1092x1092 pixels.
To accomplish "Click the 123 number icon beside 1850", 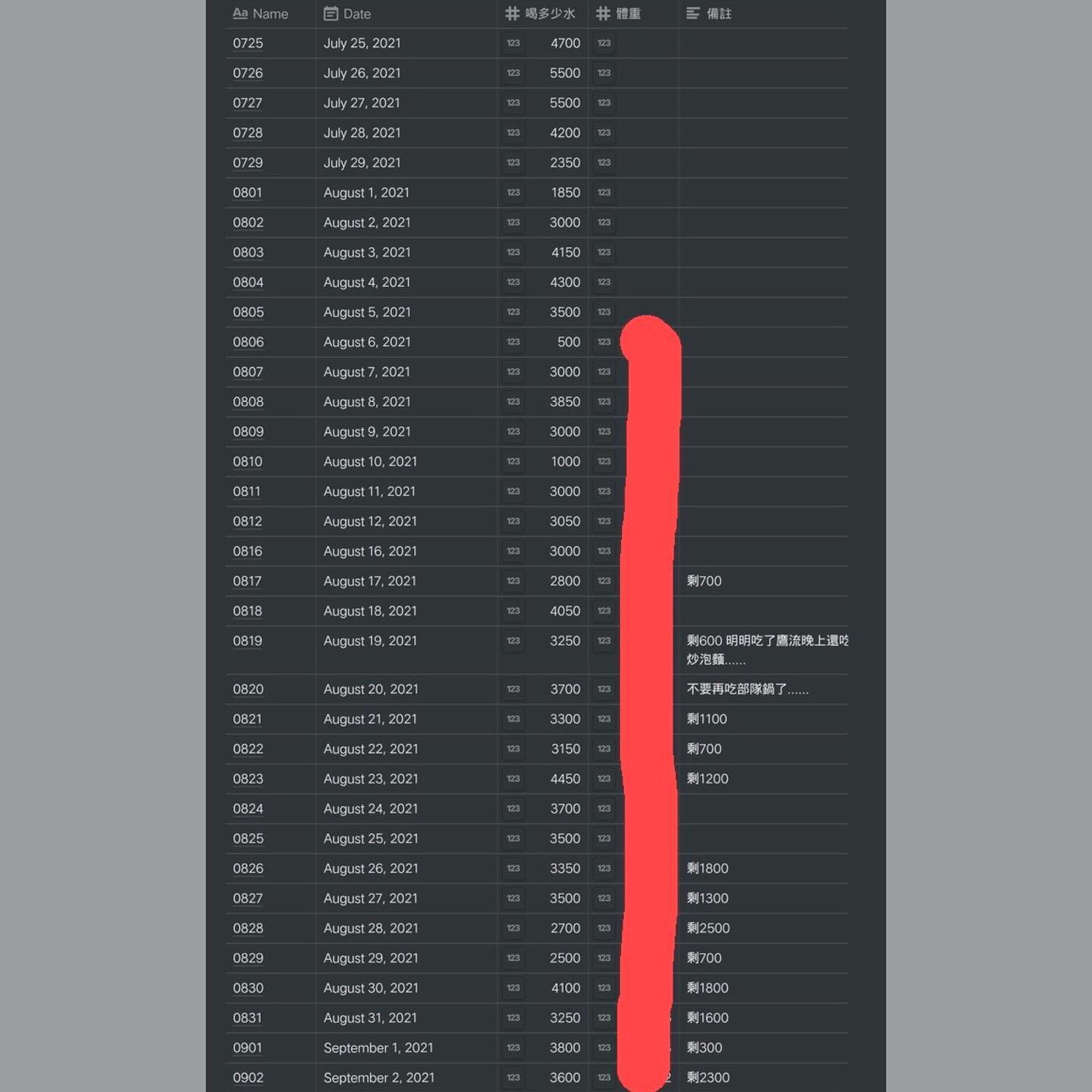I will coord(513,193).
